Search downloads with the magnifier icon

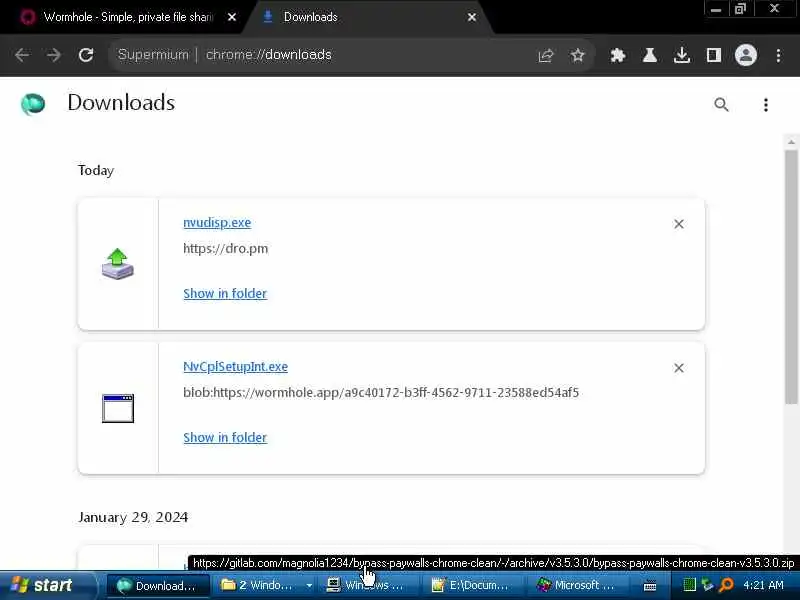click(x=721, y=105)
